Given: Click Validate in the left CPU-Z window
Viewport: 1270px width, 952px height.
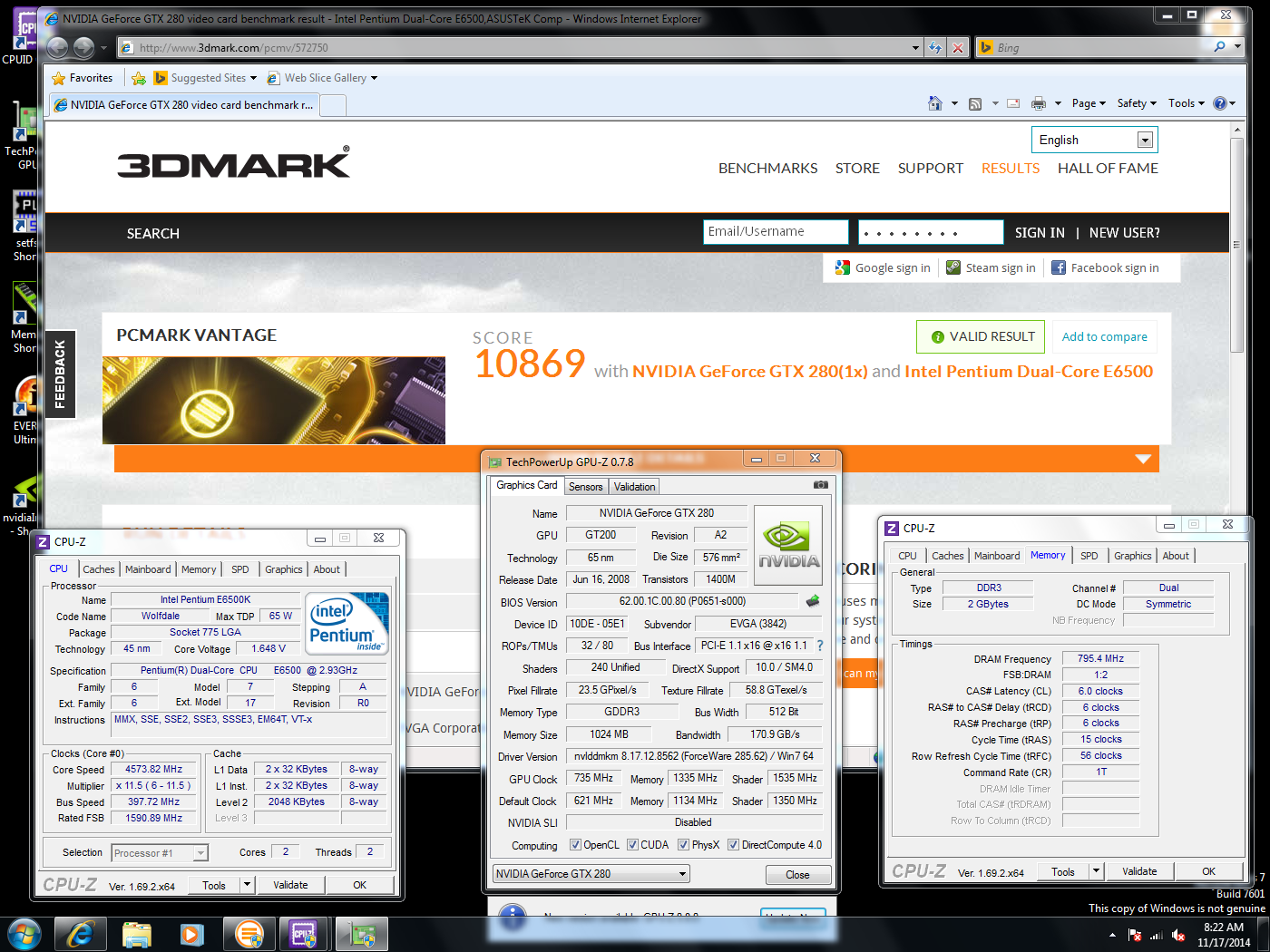Looking at the screenshot, I should pos(290,885).
